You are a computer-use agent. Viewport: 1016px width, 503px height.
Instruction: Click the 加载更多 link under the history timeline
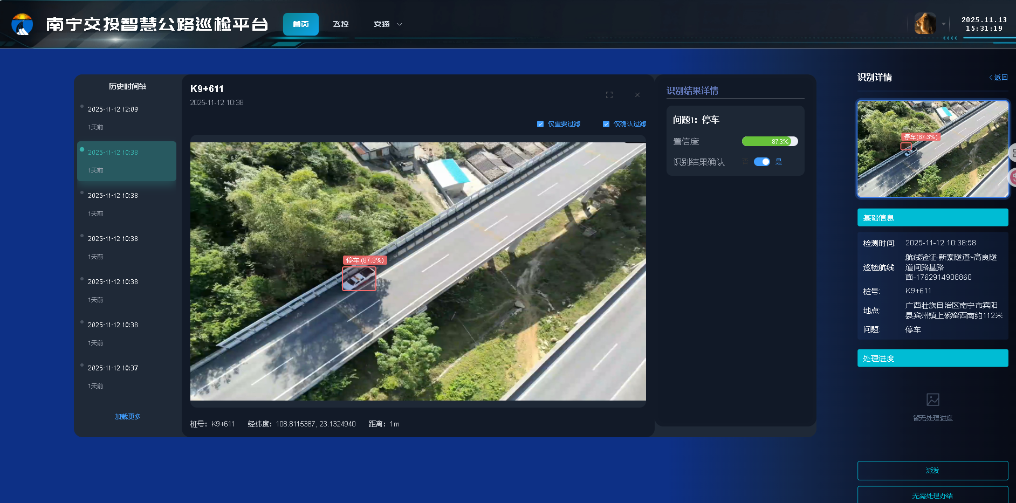point(127,415)
